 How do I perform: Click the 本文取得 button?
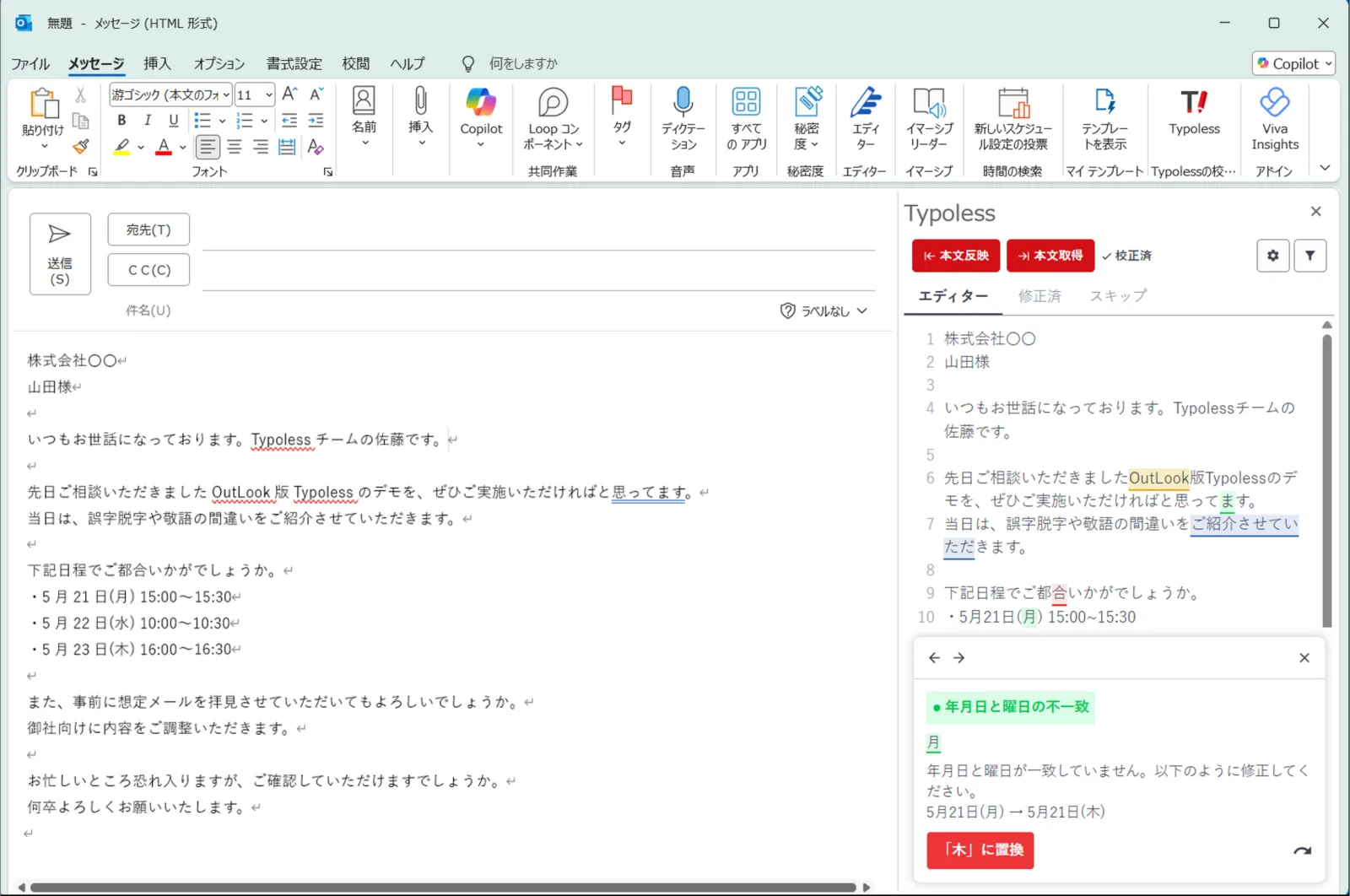click(1050, 256)
